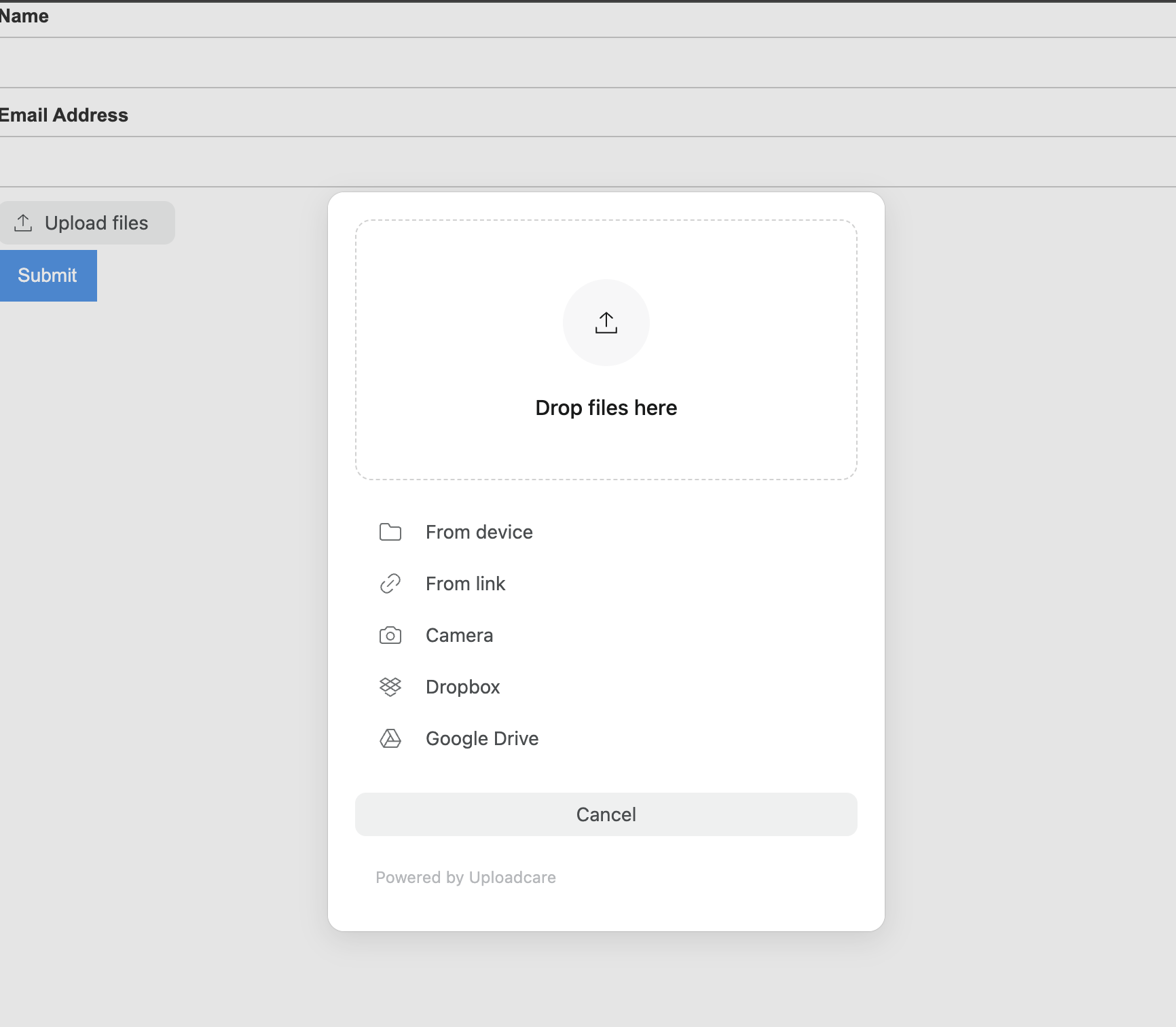Click the chain link icon beside From link
The image size is (1176, 1027).
click(390, 583)
